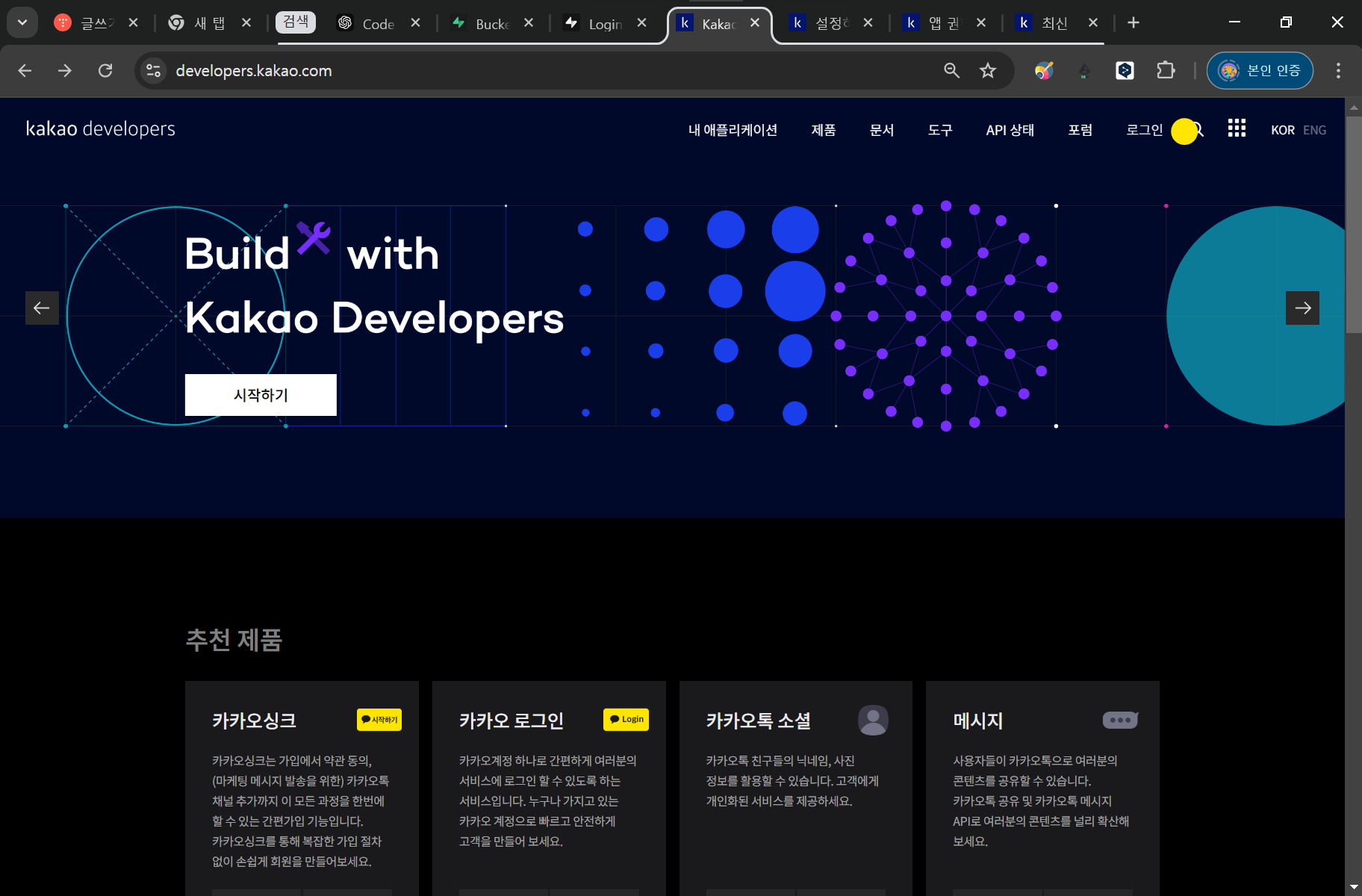The height and width of the screenshot is (896, 1362).
Task: Click the dark triangle extension icon
Action: [x=1084, y=71]
